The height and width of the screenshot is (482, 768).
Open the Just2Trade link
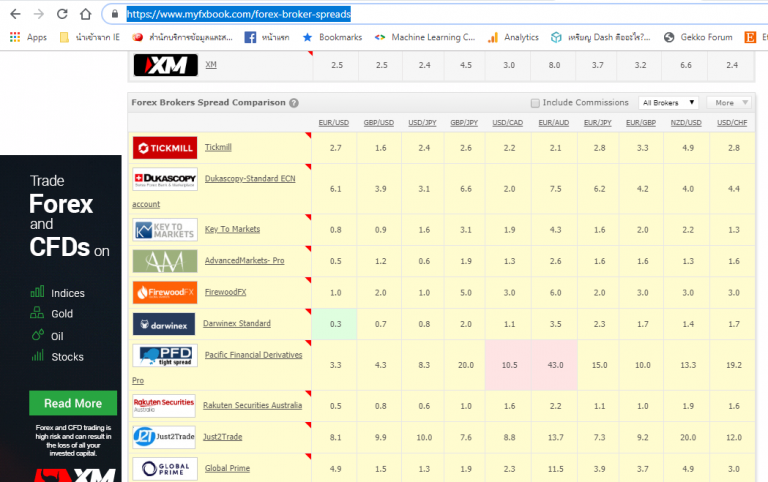click(x=222, y=436)
